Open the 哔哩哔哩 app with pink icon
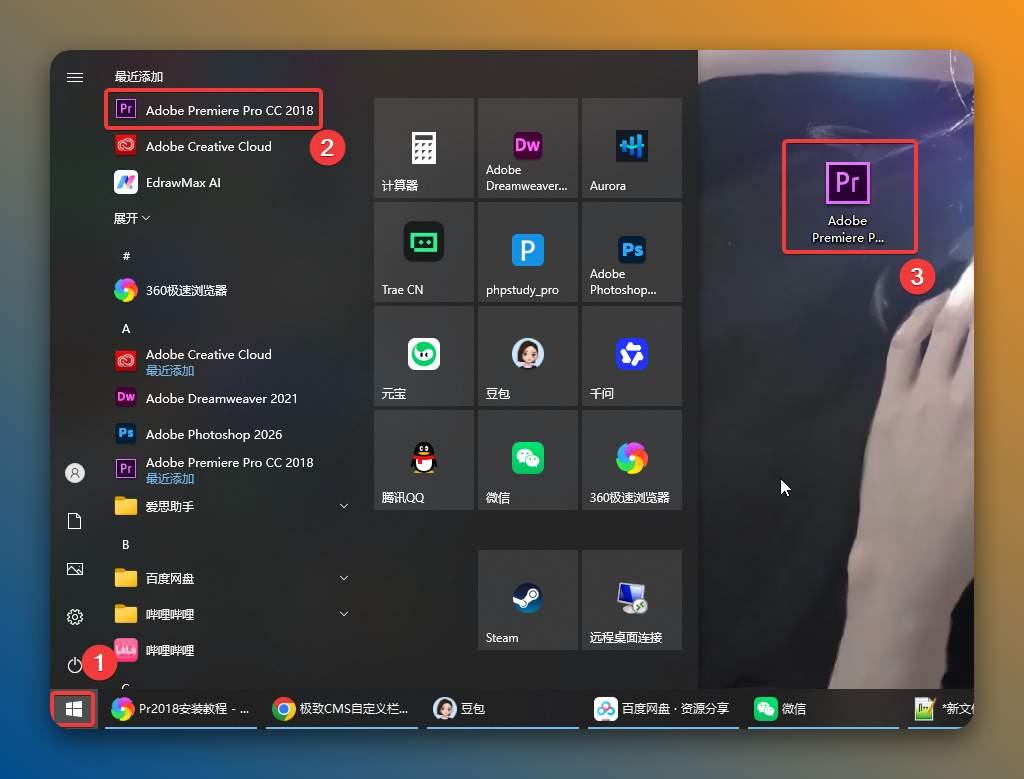1024x779 pixels. [x=154, y=650]
